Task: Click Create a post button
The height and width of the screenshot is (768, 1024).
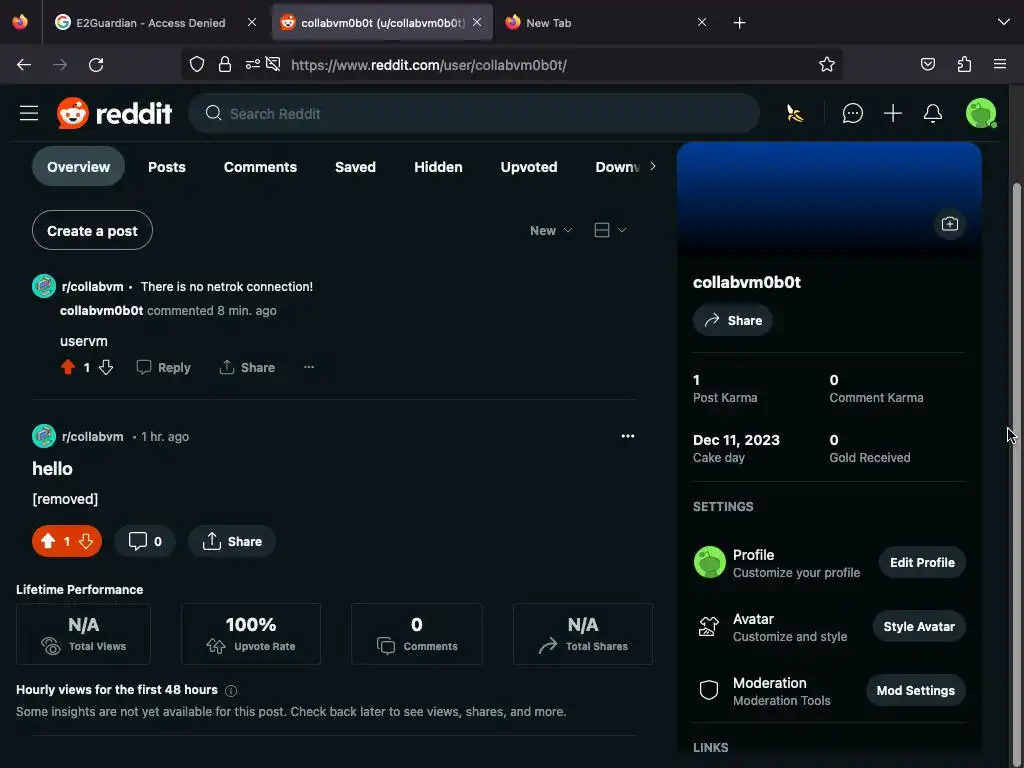Action: [x=92, y=231]
